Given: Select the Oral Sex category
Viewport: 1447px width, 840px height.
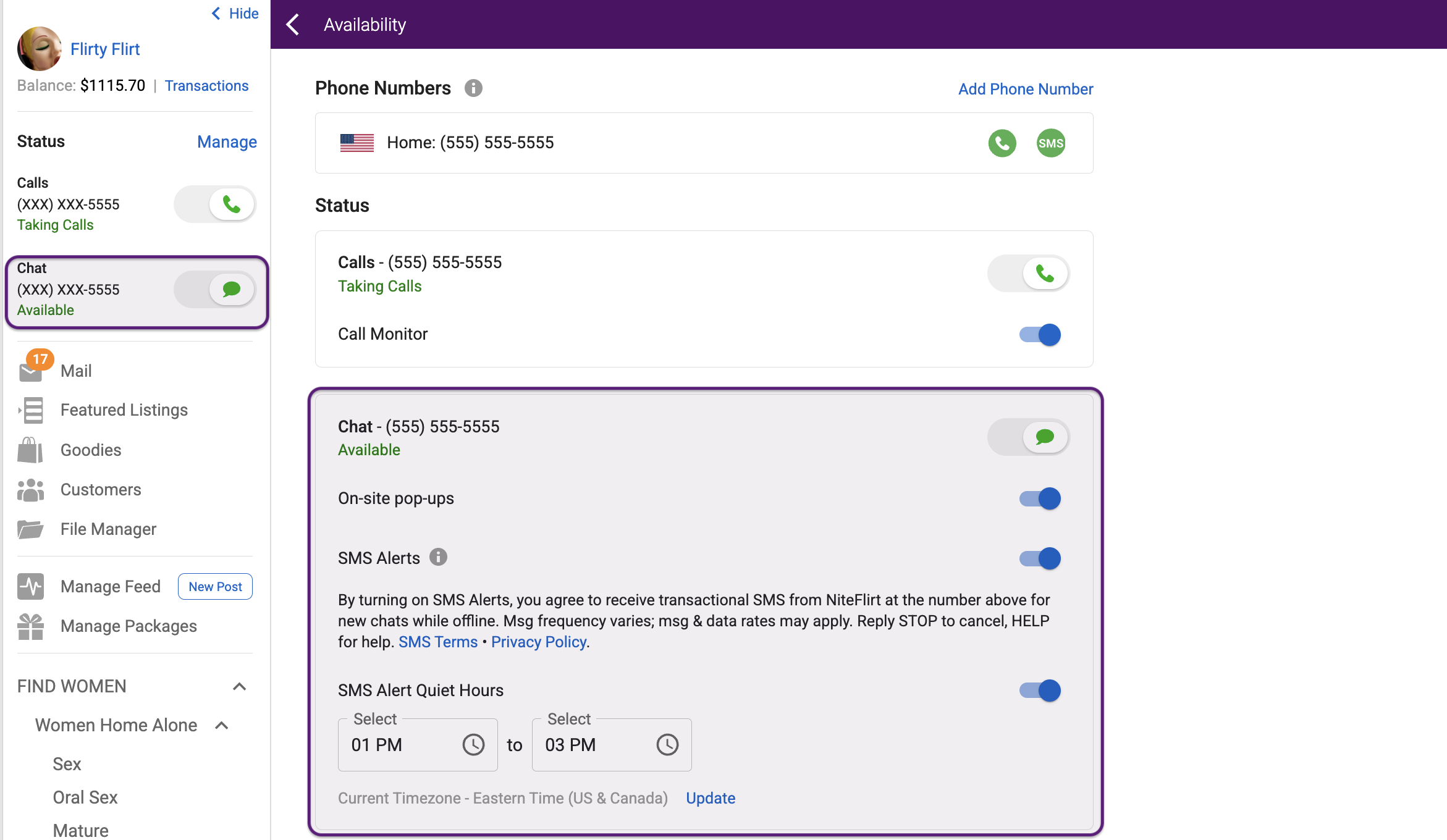Looking at the screenshot, I should tap(85, 797).
